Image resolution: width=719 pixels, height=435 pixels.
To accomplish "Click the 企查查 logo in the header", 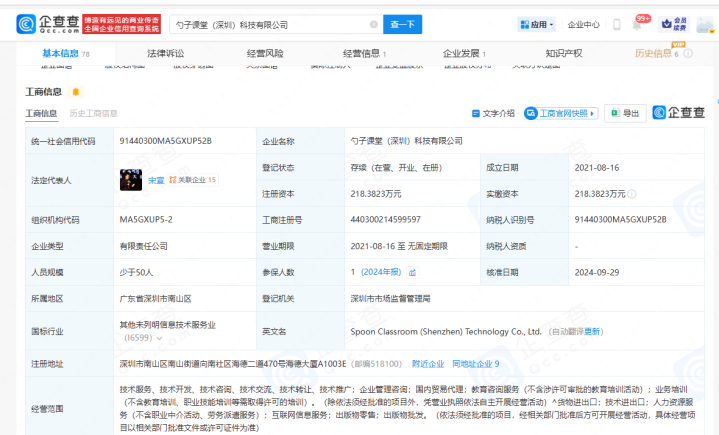I will (x=45, y=24).
